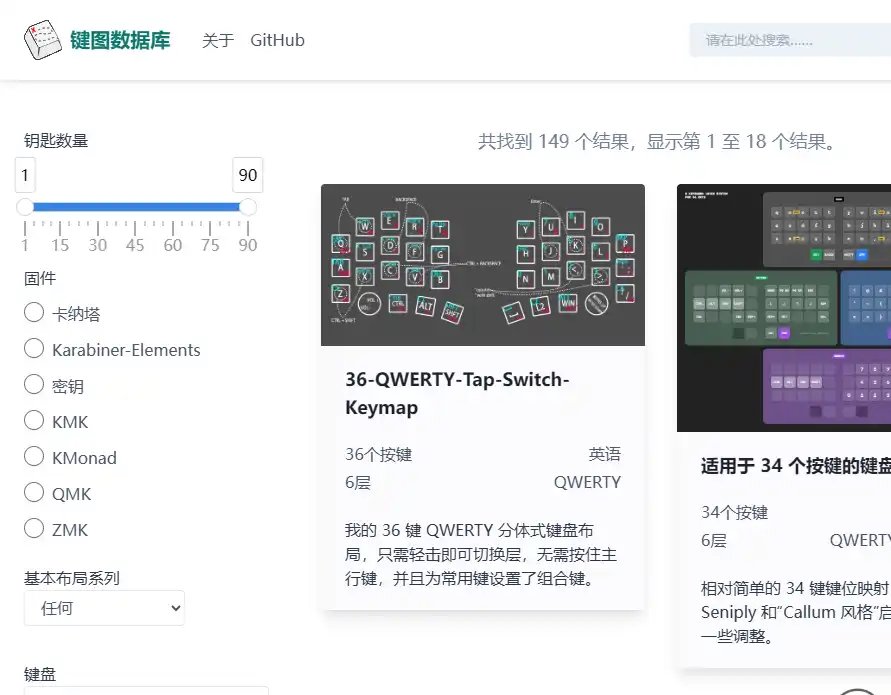Open the 34-key keyboard layers thumbnail

coord(784,308)
